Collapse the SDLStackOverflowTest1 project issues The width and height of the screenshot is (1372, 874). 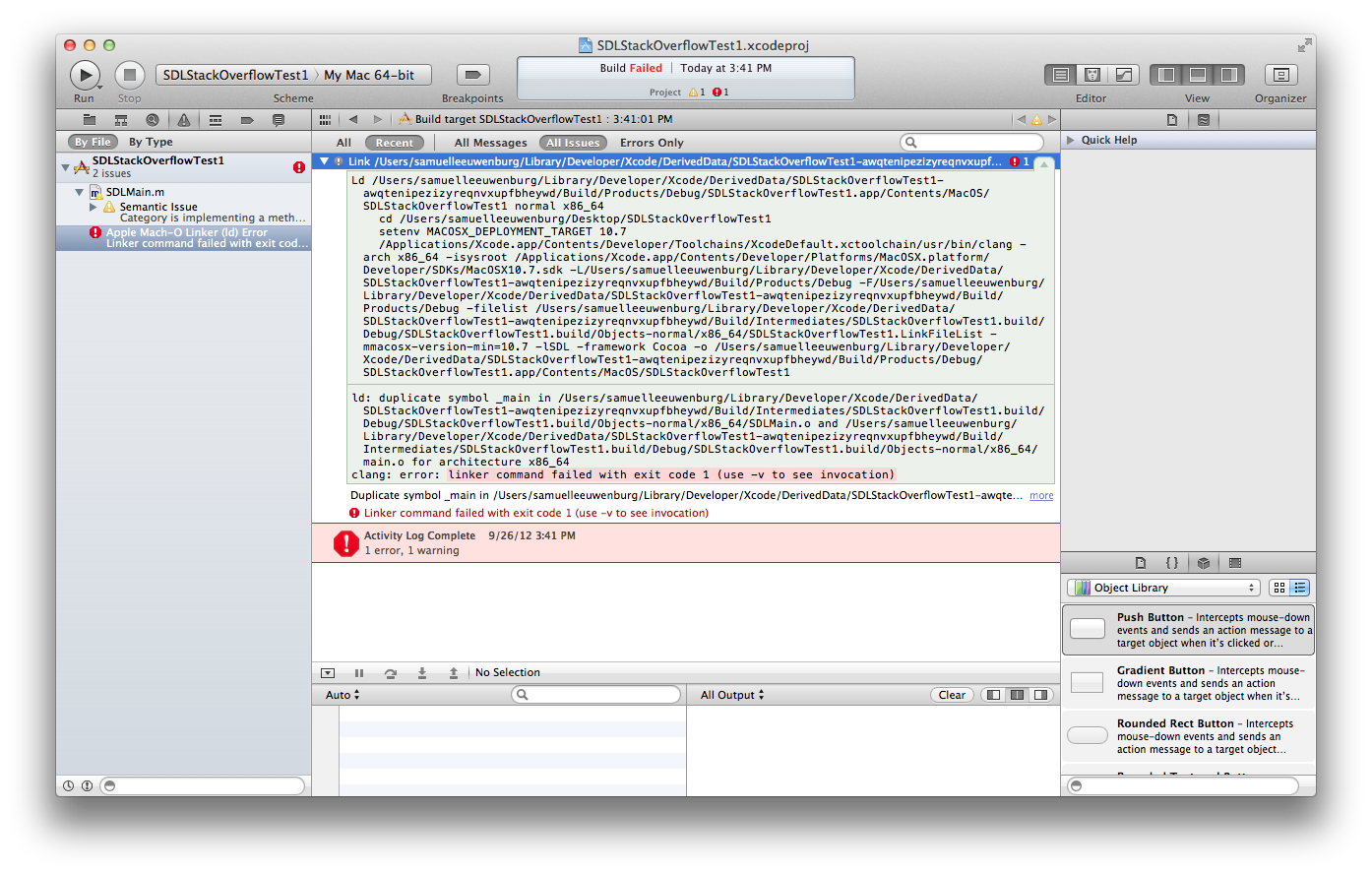coord(66,167)
